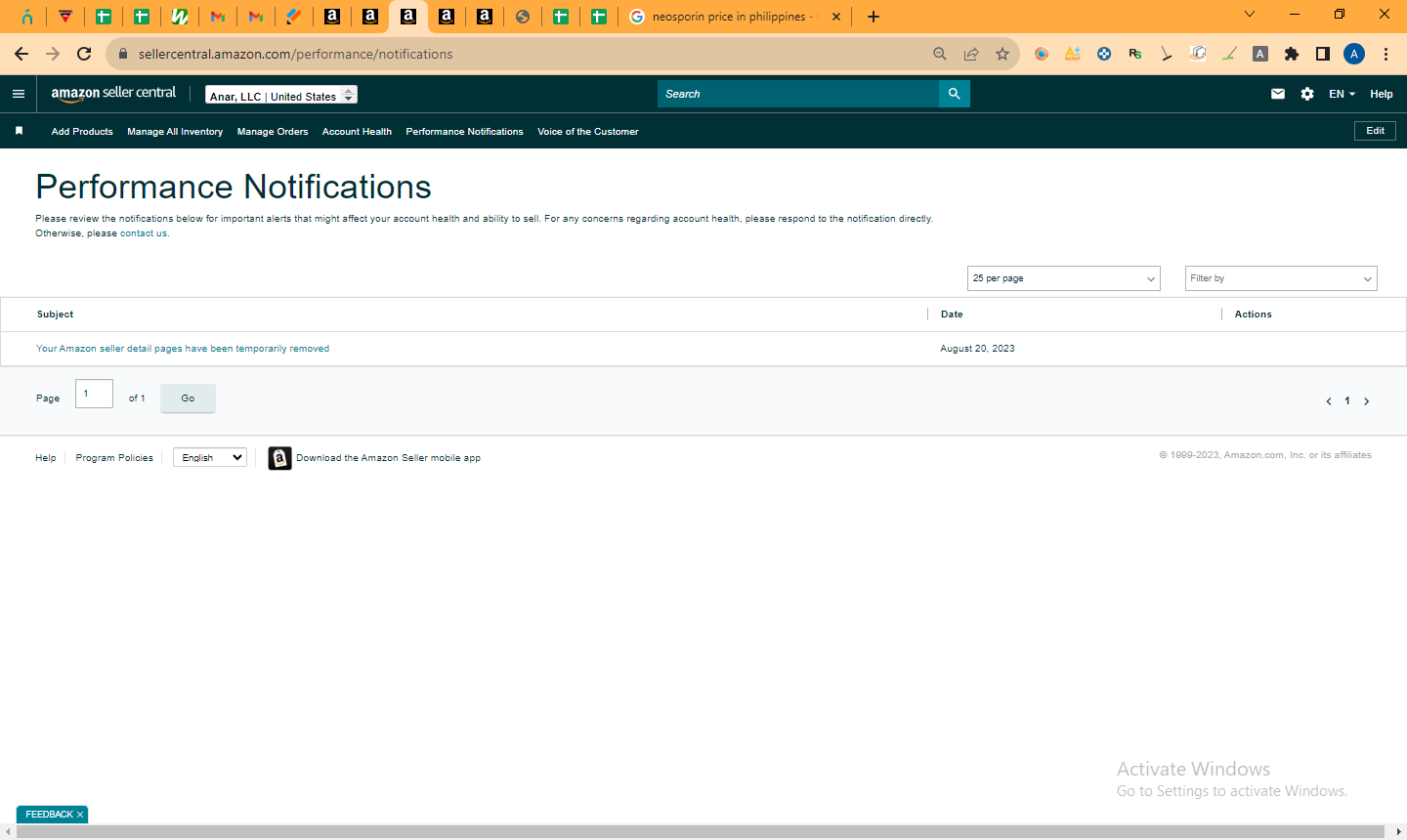
Task: Click the Seller Central search field
Action: [x=798, y=94]
